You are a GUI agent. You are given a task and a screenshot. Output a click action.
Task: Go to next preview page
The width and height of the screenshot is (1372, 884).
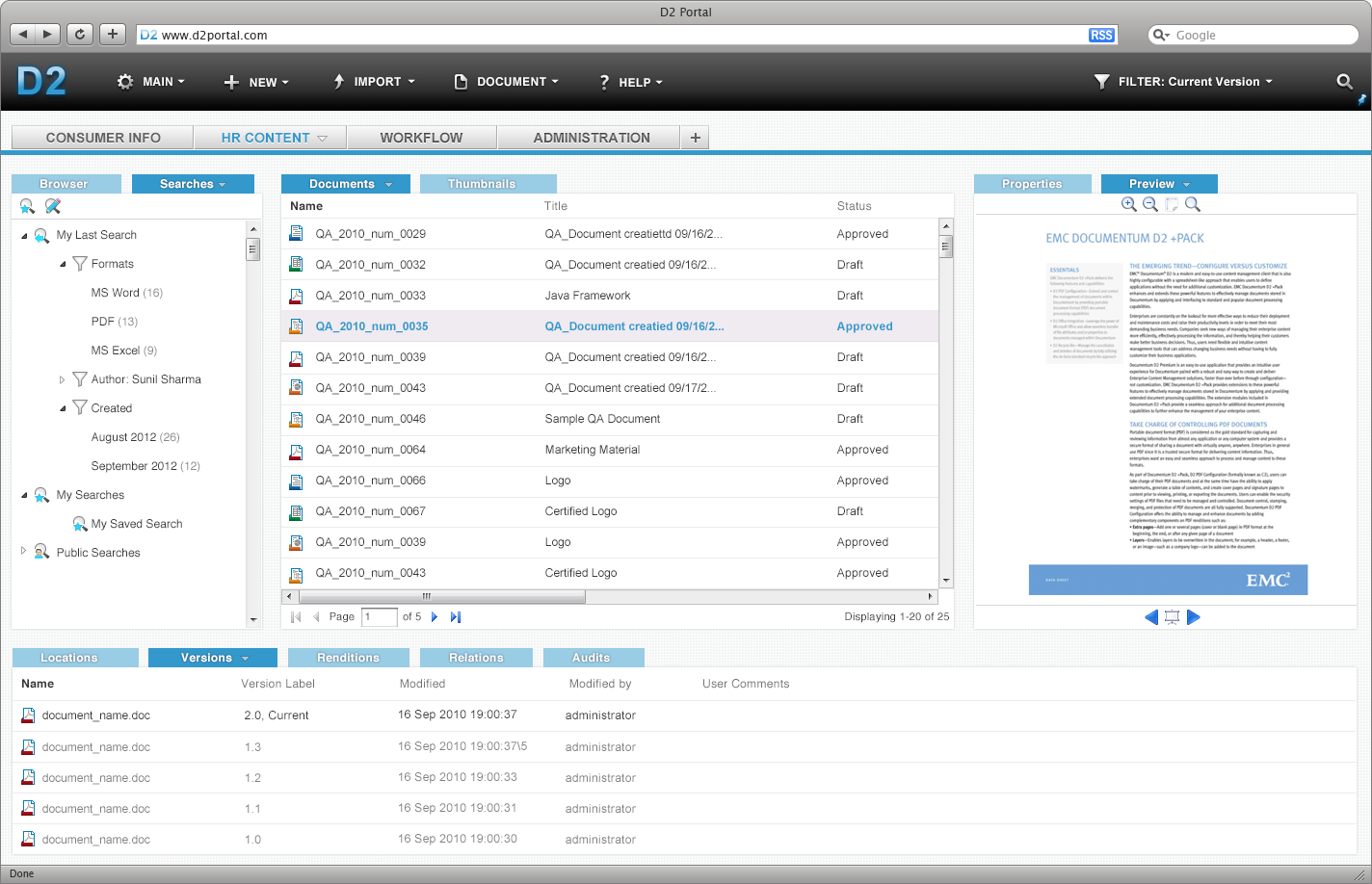1194,617
